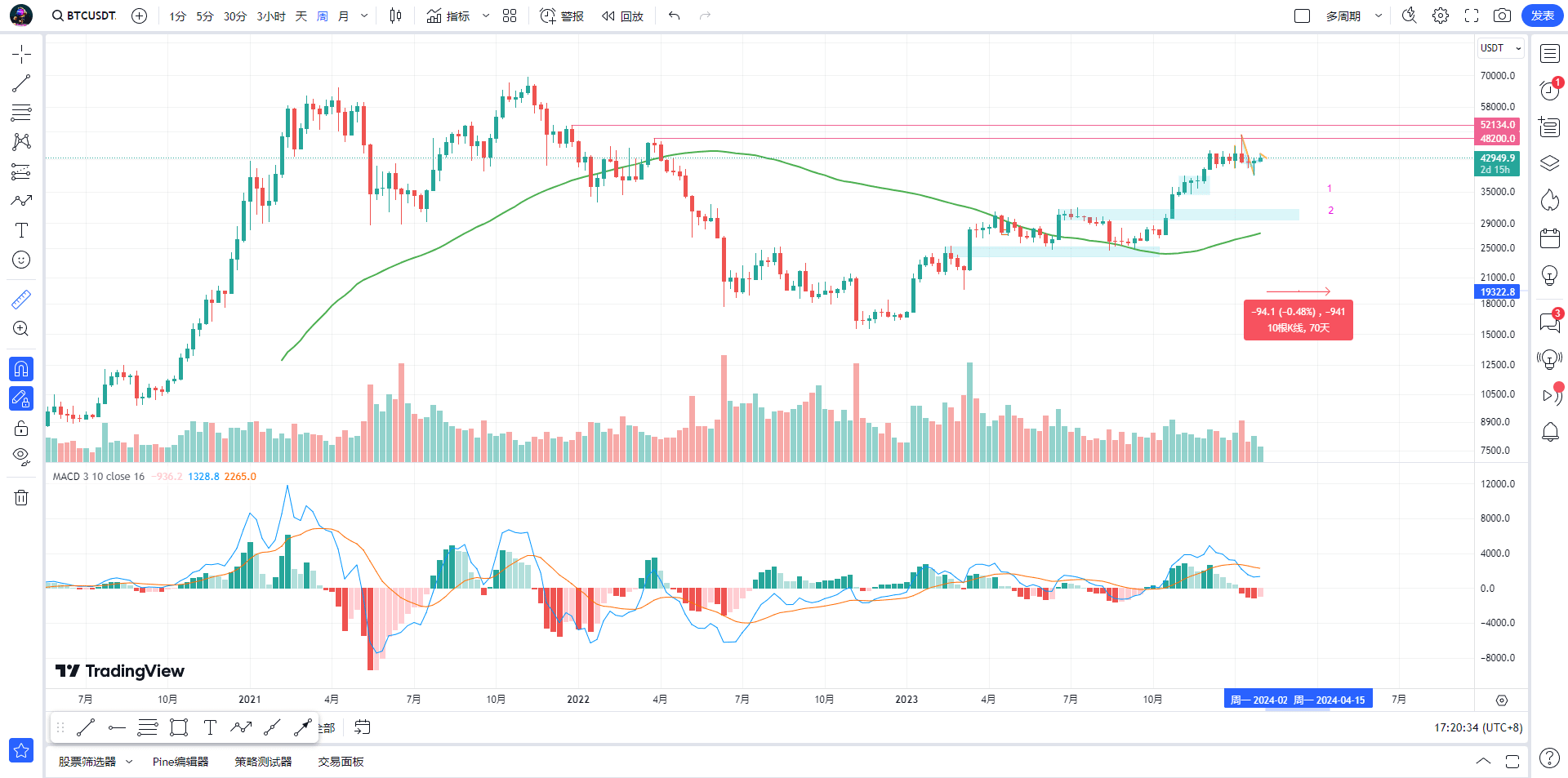Open favorites star toolbar button

[21, 750]
